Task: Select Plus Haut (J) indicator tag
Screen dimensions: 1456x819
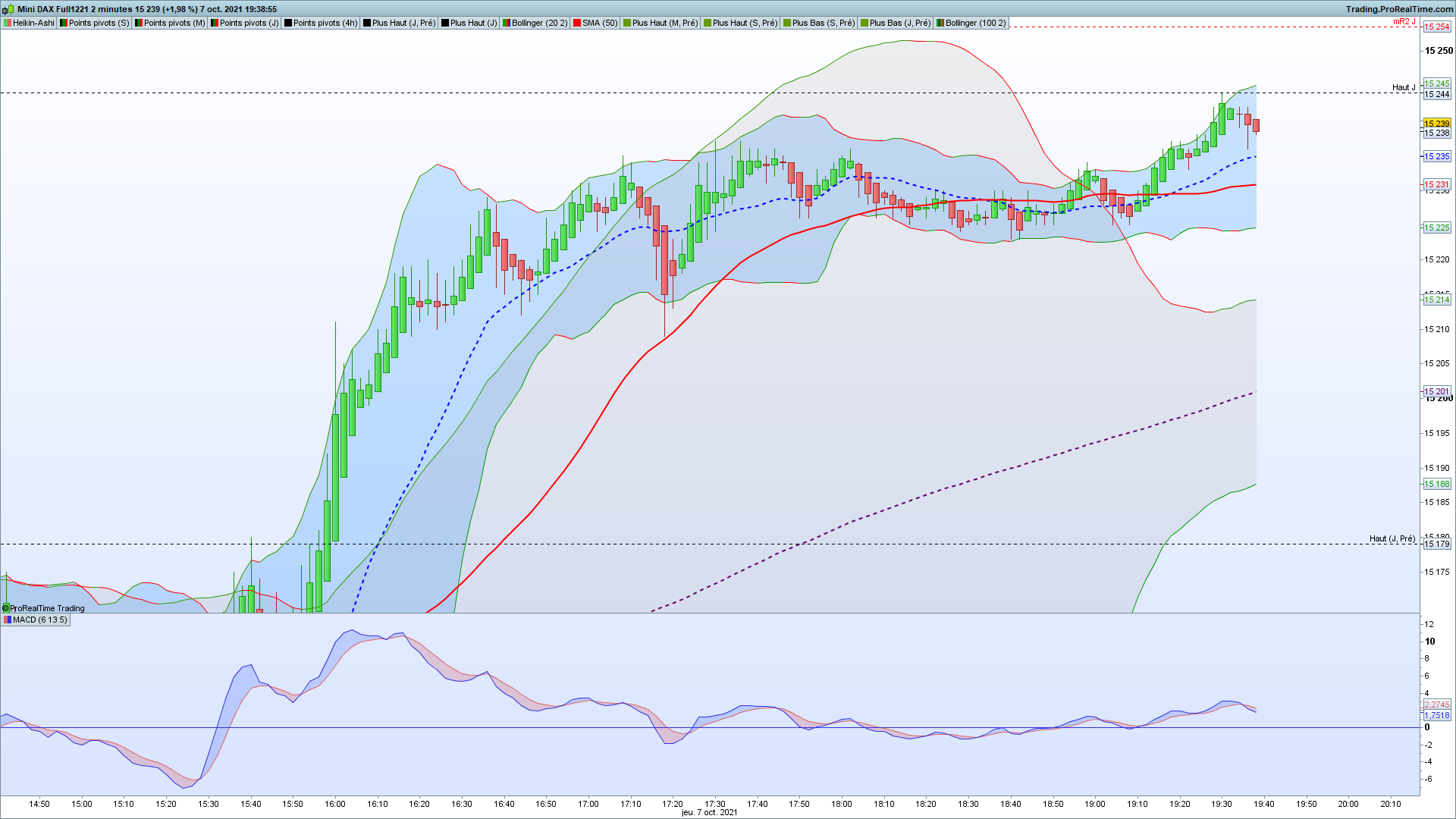Action: tap(473, 23)
